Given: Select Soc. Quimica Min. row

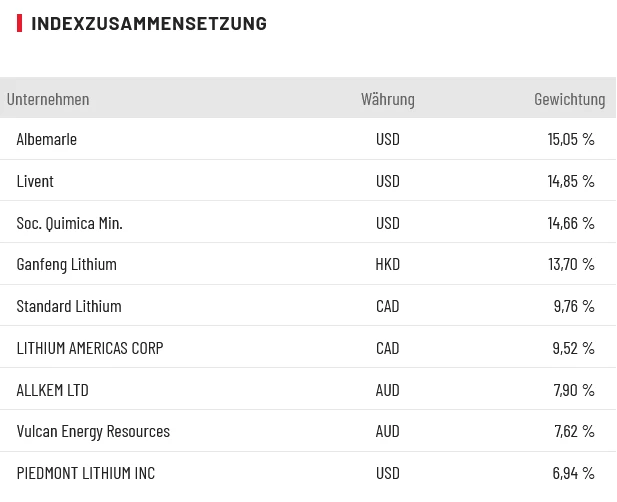Looking at the screenshot, I should [x=69, y=223].
